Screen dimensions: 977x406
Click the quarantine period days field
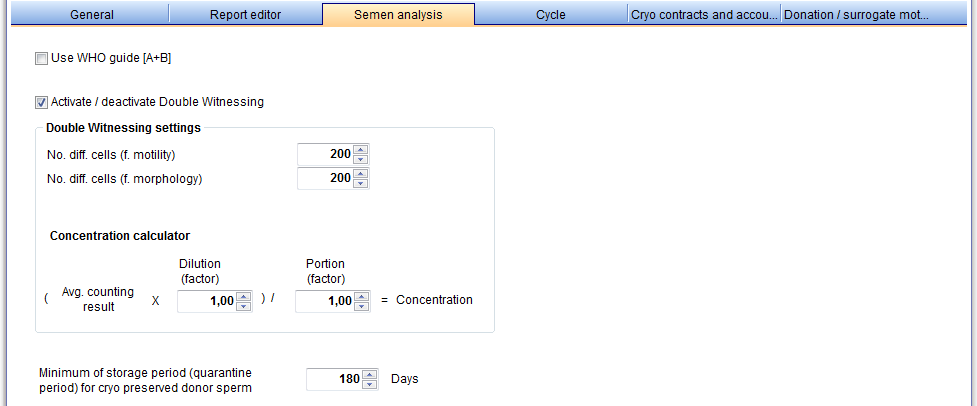[x=335, y=379]
